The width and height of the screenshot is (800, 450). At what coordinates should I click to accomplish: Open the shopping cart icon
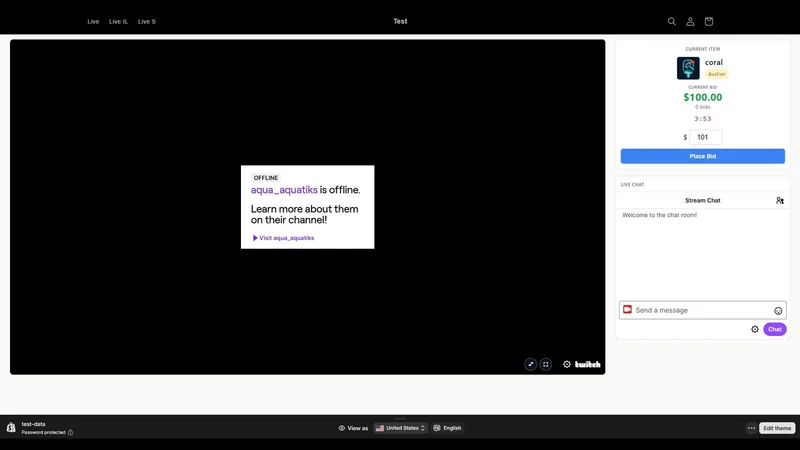point(709,21)
